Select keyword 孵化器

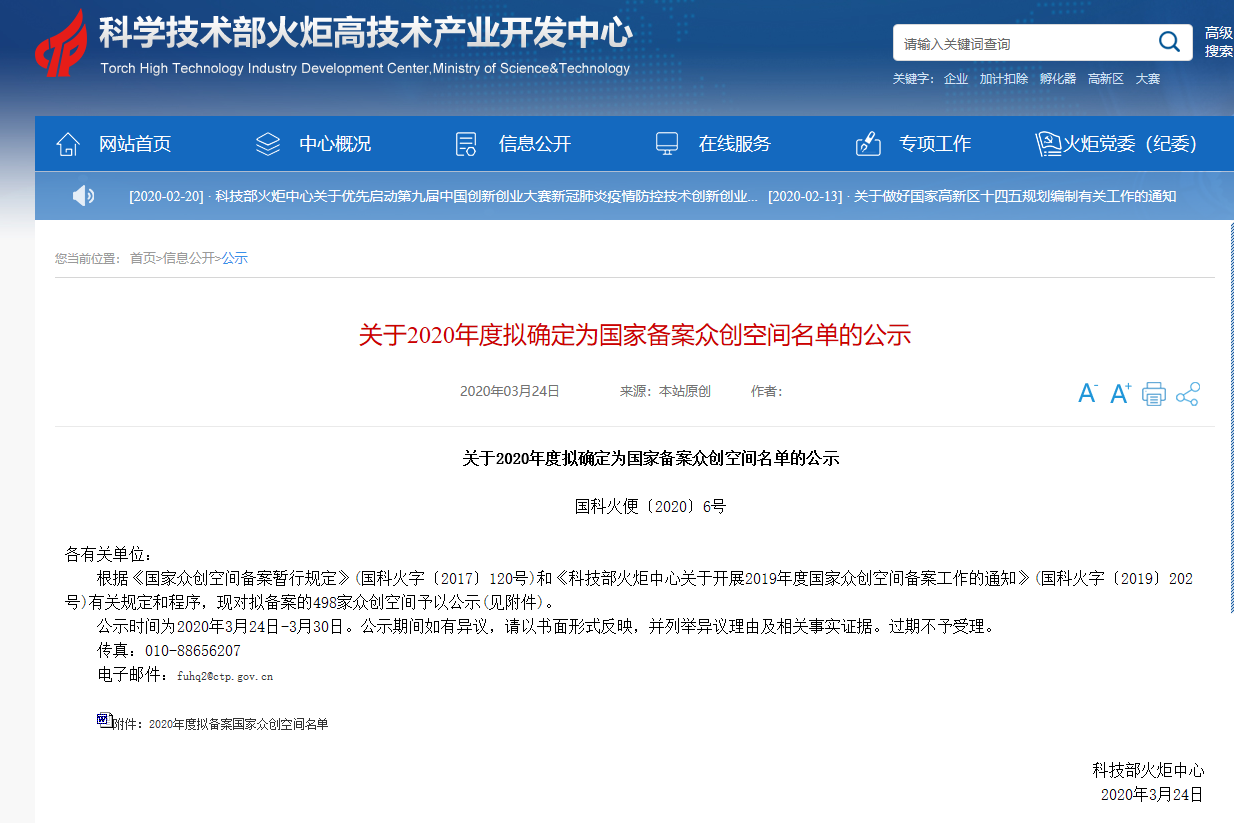pos(1058,79)
